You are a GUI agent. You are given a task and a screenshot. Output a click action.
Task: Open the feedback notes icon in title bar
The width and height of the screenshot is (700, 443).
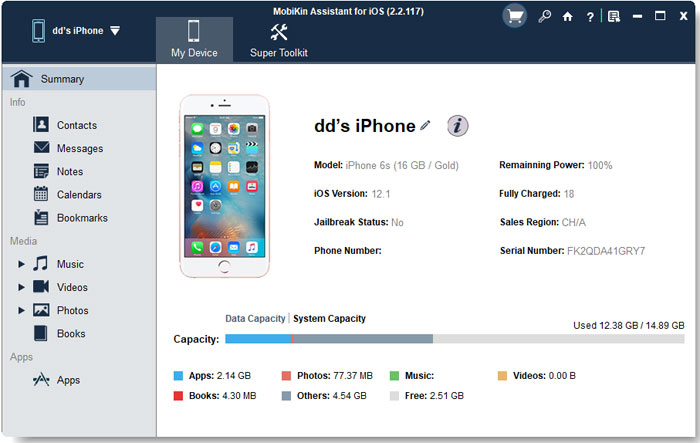614,17
